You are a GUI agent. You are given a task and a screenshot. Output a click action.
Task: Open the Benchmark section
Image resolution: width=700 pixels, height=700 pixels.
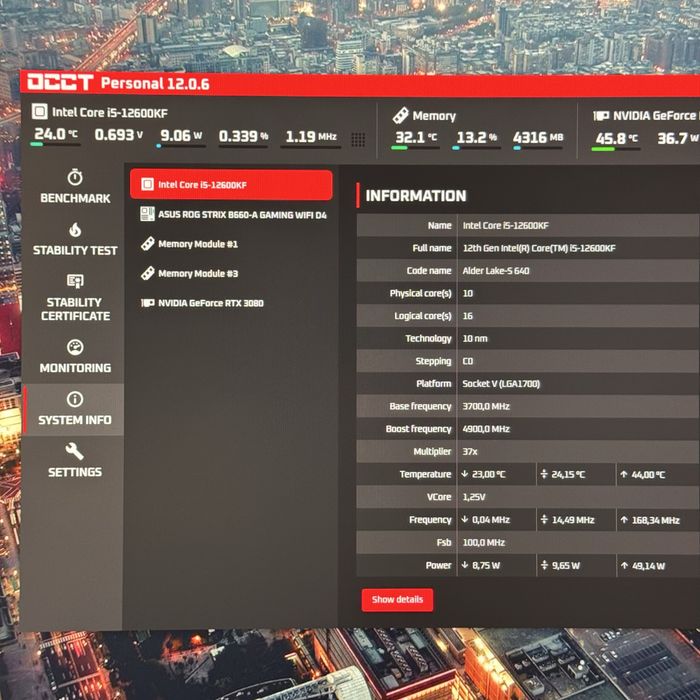coord(75,187)
